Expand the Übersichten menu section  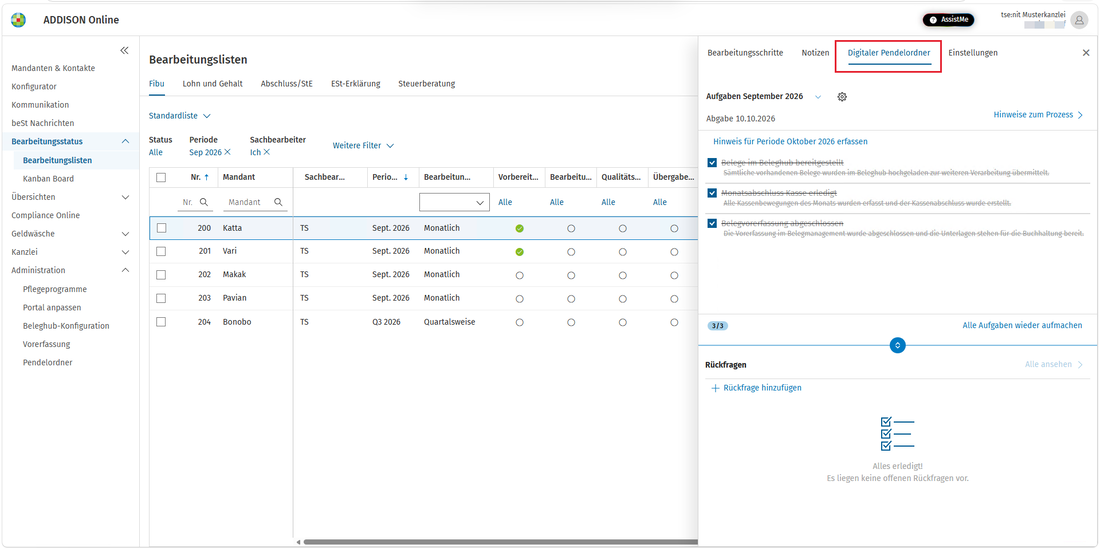tap(126, 197)
